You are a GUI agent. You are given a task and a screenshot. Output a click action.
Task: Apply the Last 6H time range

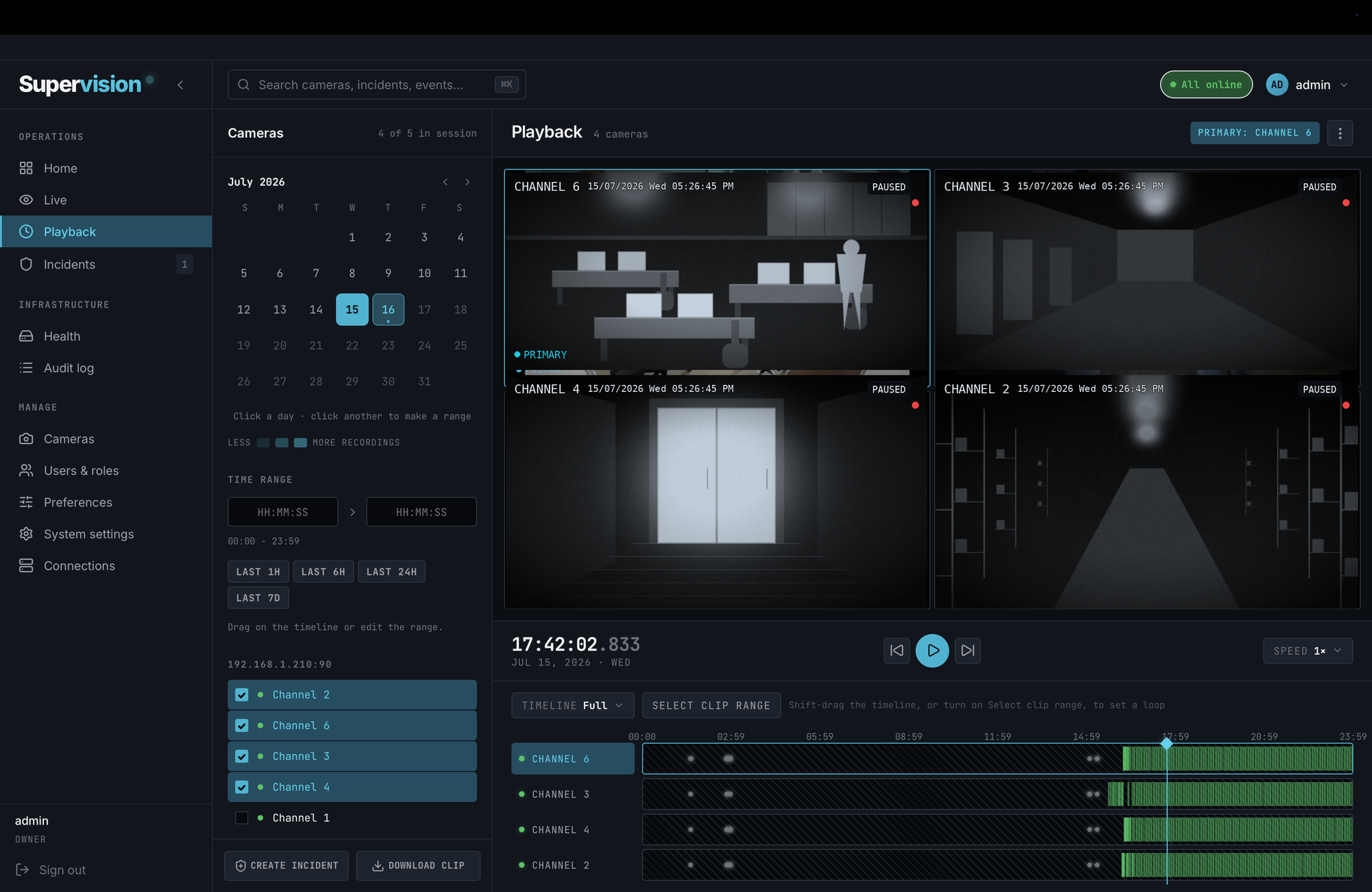click(x=323, y=572)
